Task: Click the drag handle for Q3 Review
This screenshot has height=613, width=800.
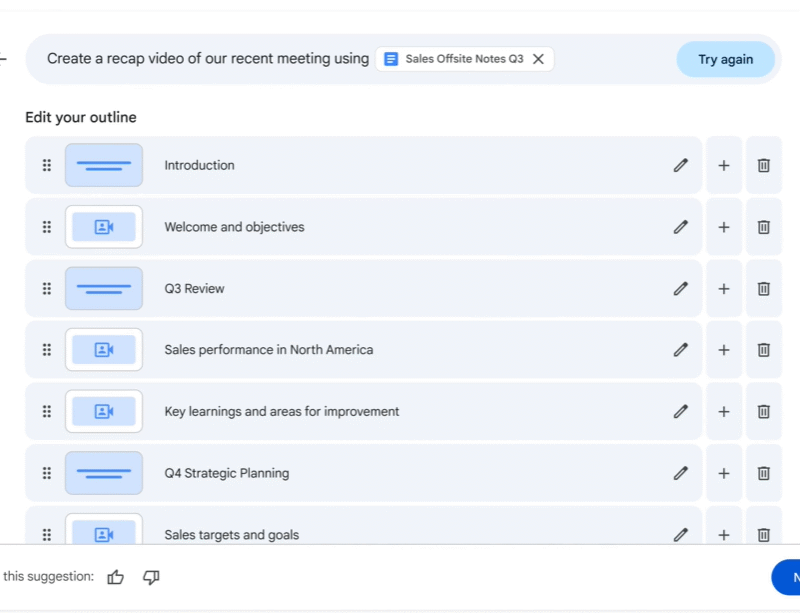Action: (x=46, y=289)
